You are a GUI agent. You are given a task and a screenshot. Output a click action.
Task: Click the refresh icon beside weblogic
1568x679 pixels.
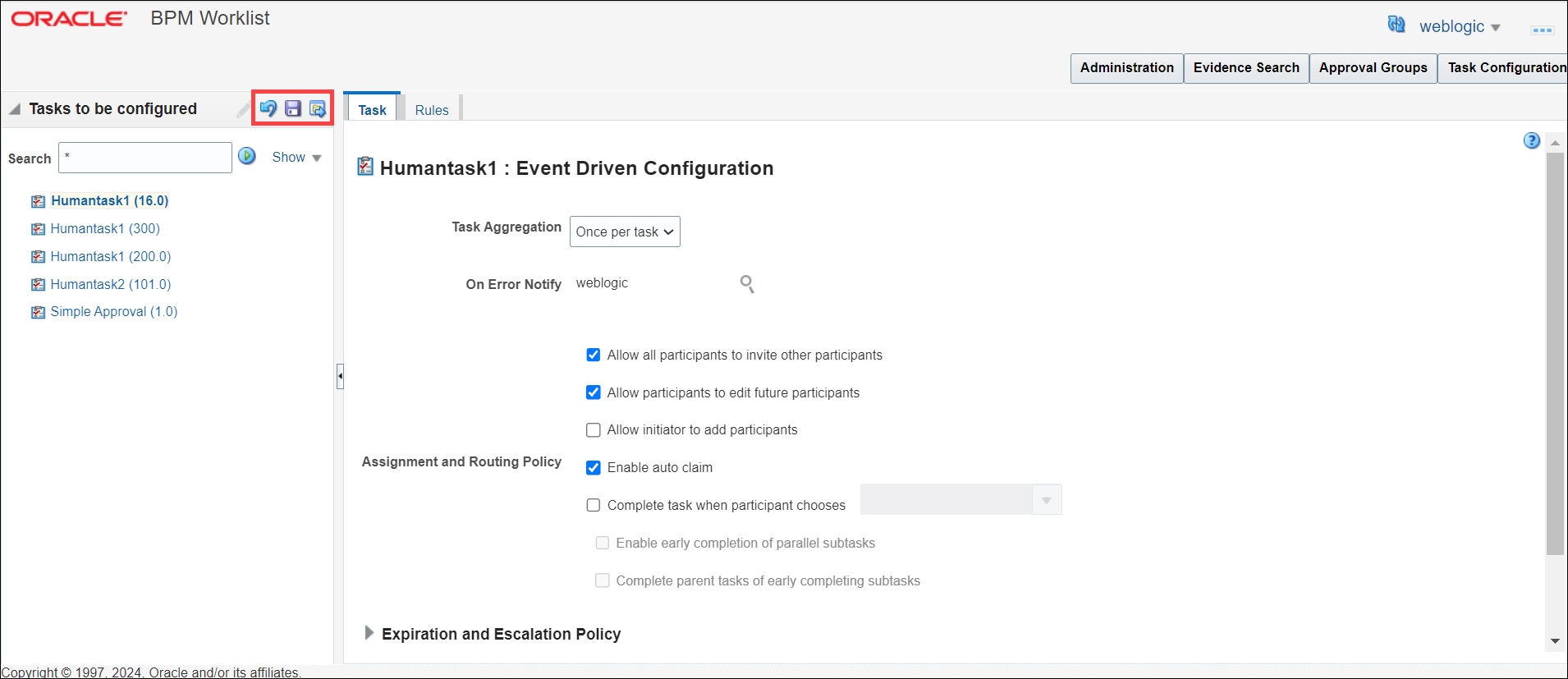(x=1396, y=25)
